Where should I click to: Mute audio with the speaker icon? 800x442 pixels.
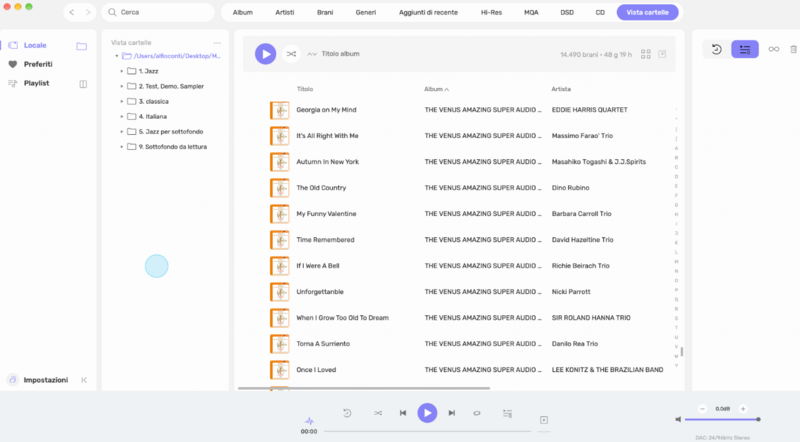[678, 420]
